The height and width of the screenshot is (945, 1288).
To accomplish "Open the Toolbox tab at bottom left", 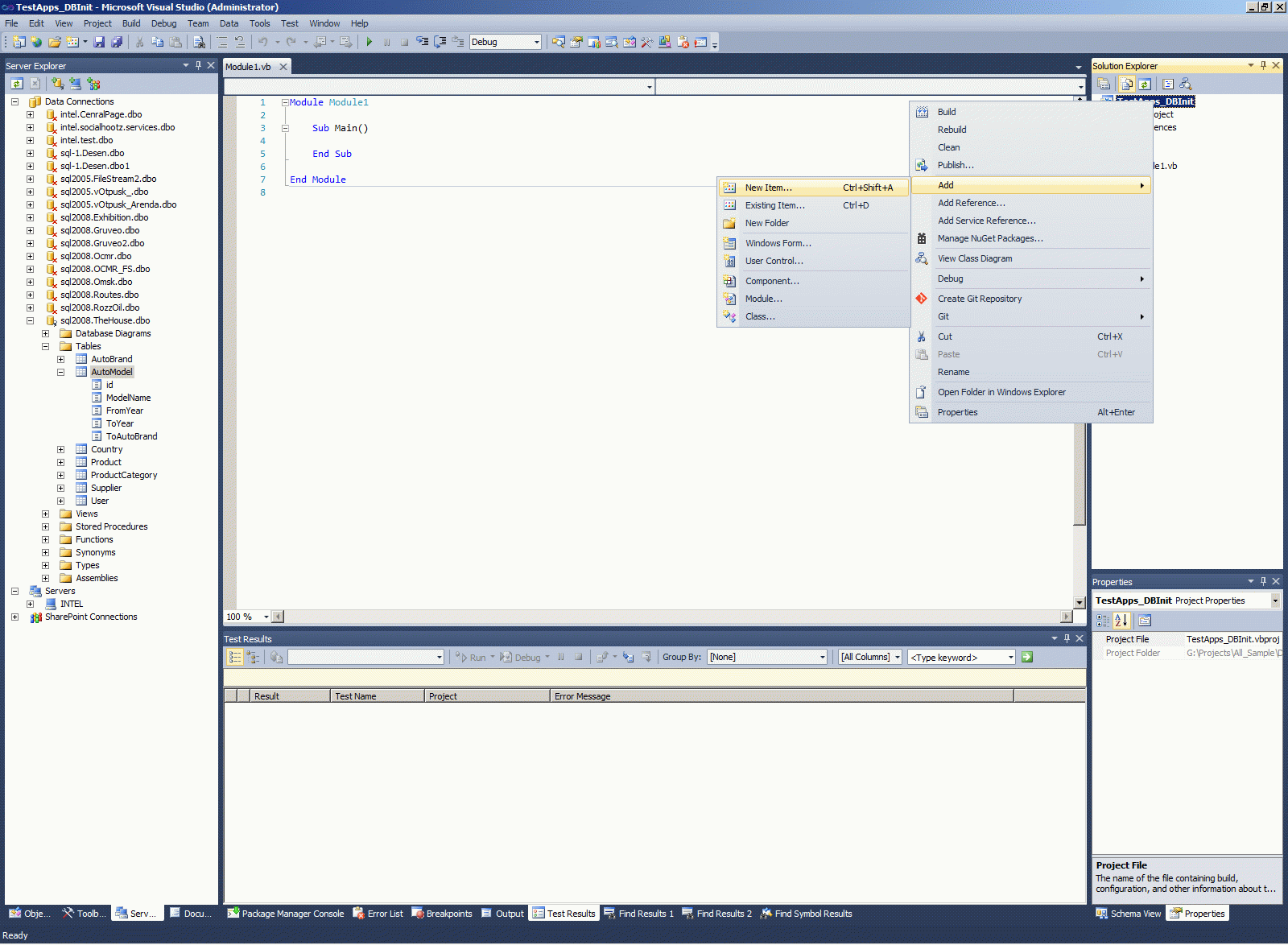I will pos(84,914).
